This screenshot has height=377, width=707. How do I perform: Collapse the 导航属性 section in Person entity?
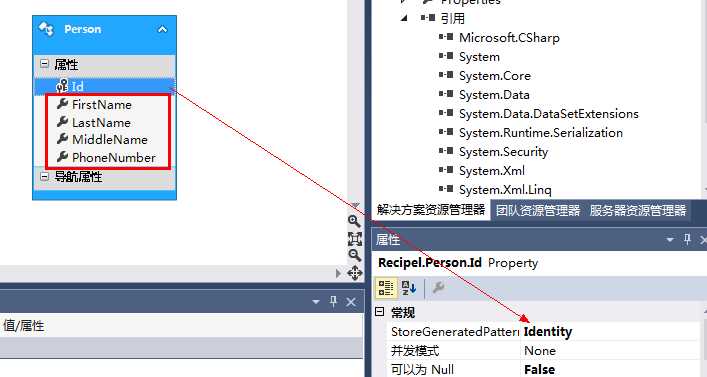pyautogui.click(x=44, y=176)
